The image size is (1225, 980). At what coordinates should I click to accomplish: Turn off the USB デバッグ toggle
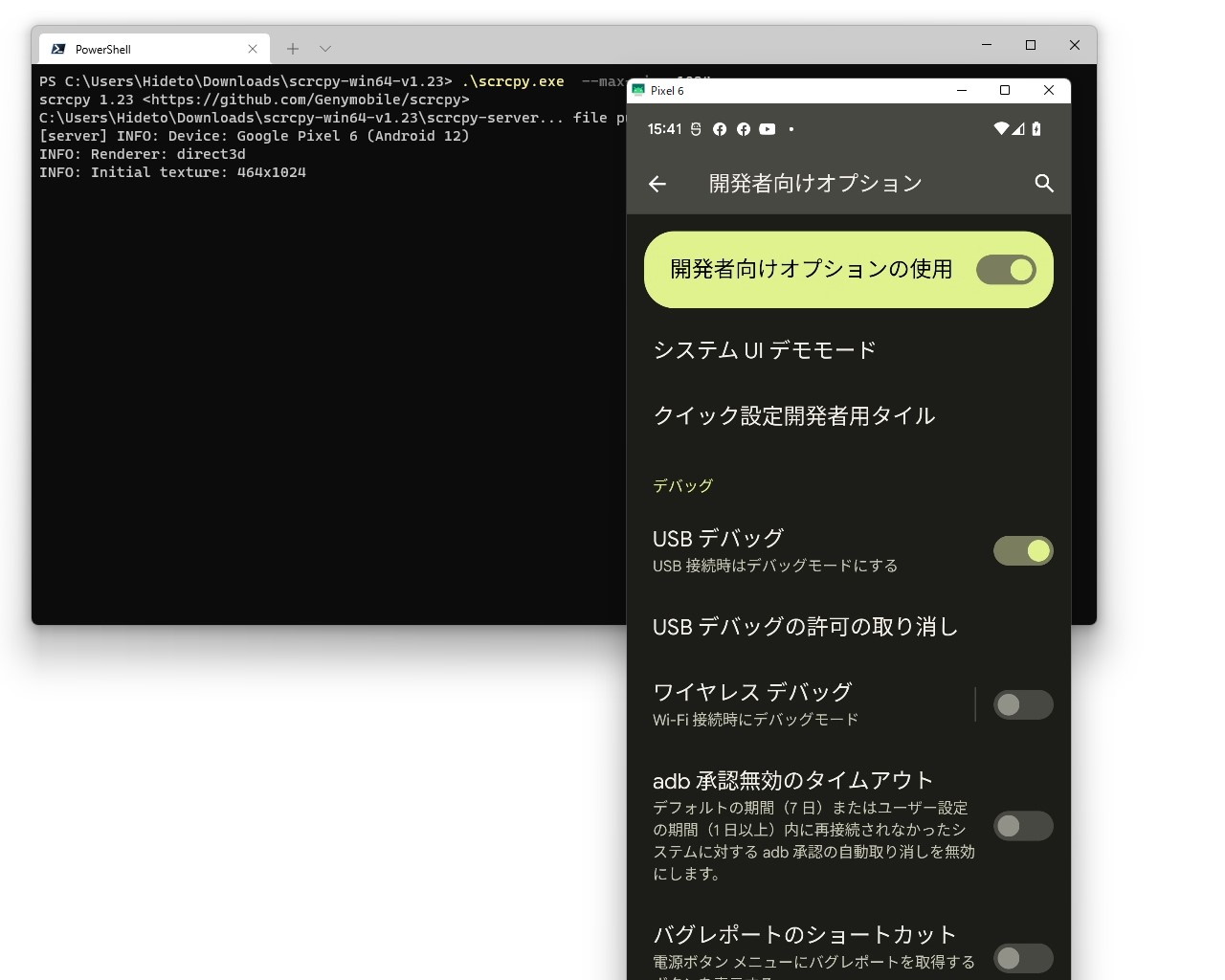[1023, 550]
